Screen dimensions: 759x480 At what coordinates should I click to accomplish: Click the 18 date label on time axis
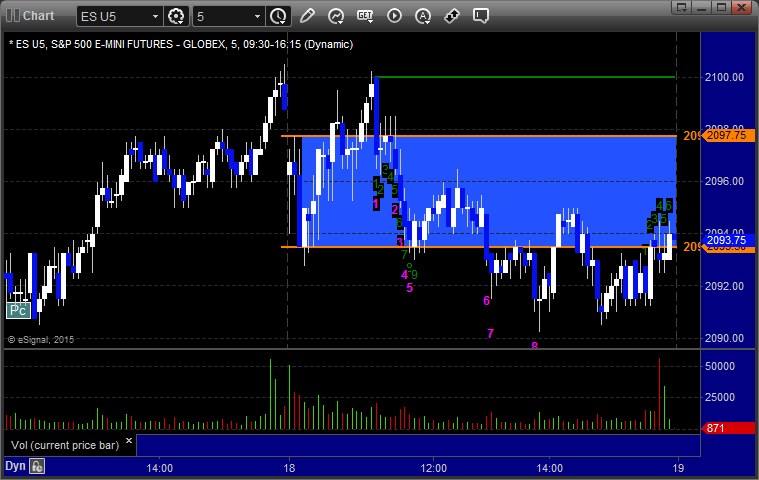coord(289,468)
